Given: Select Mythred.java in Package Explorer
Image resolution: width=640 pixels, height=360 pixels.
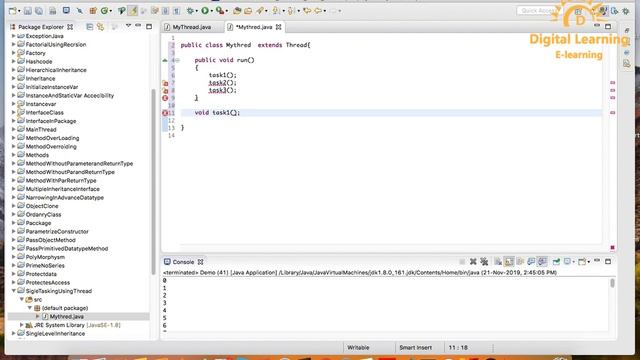Looking at the screenshot, I should [x=67, y=316].
